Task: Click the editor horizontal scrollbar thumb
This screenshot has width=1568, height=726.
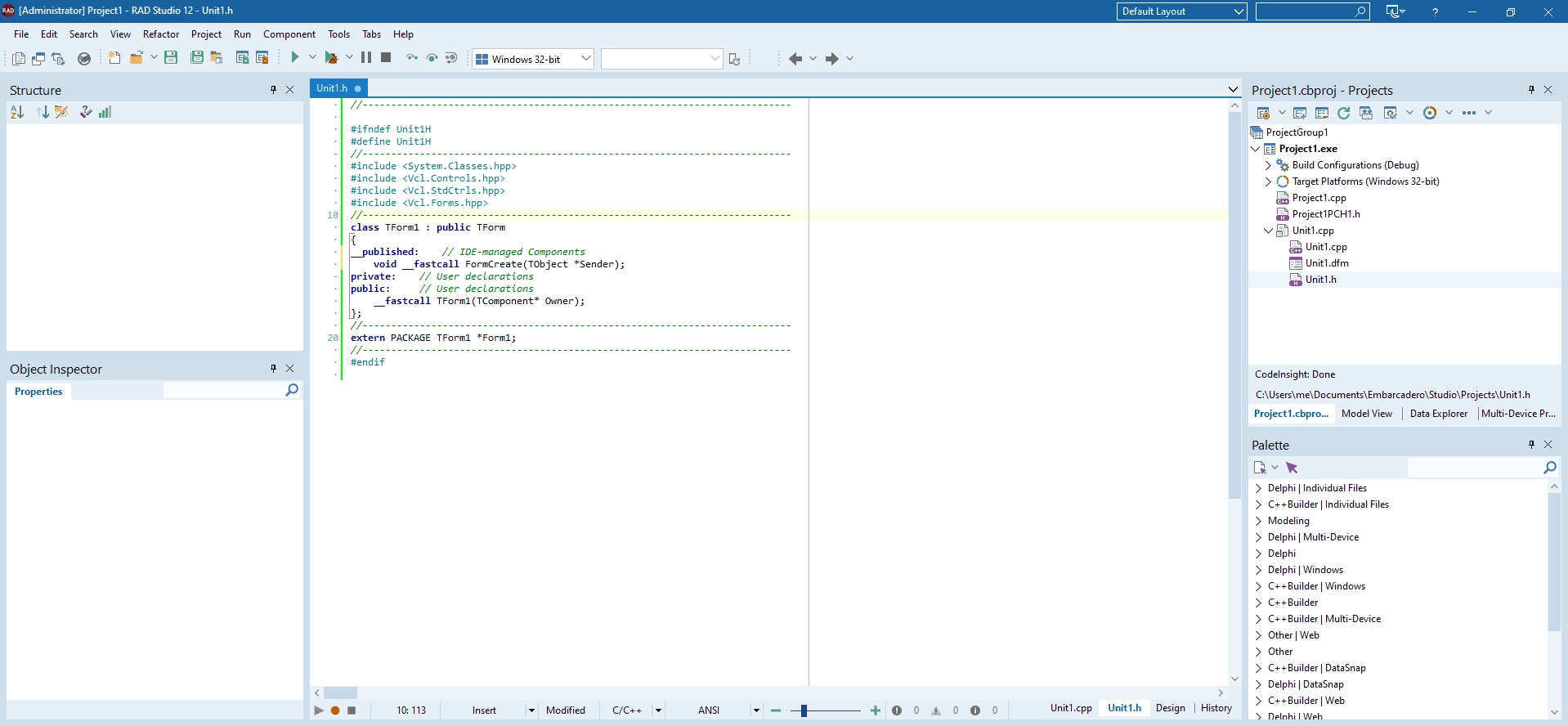Action: tap(340, 692)
